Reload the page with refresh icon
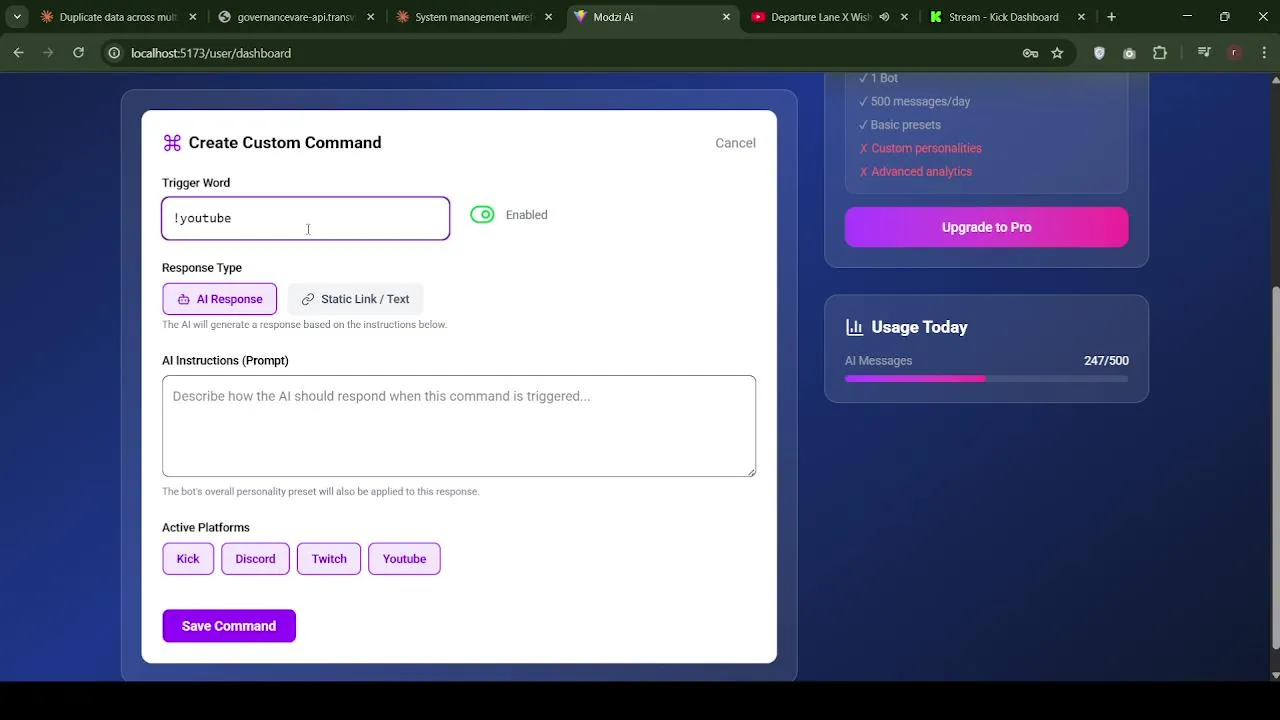The width and height of the screenshot is (1280, 720). 78,53
